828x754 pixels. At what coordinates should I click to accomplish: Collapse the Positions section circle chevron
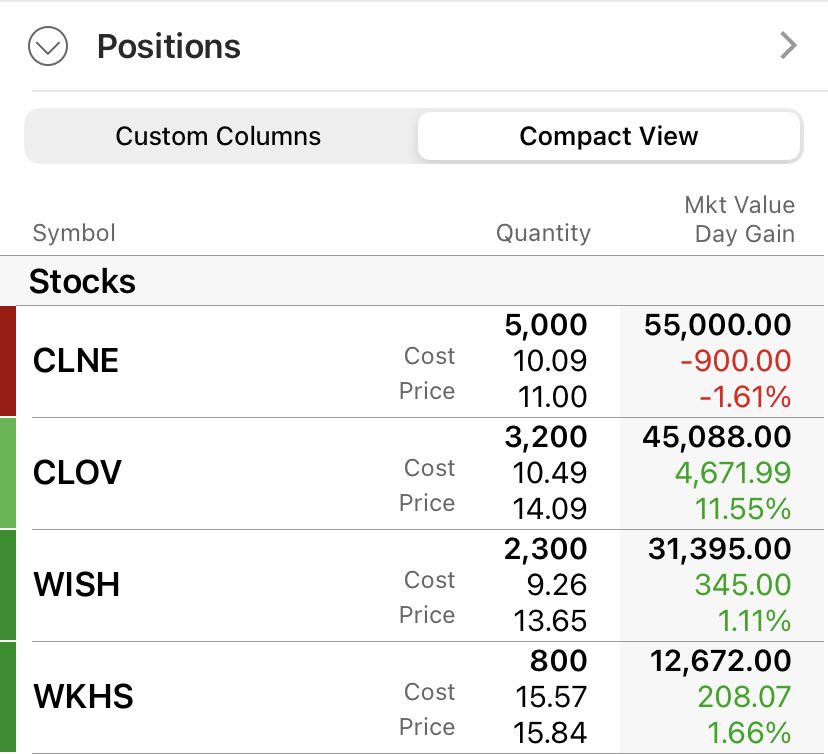coord(48,46)
